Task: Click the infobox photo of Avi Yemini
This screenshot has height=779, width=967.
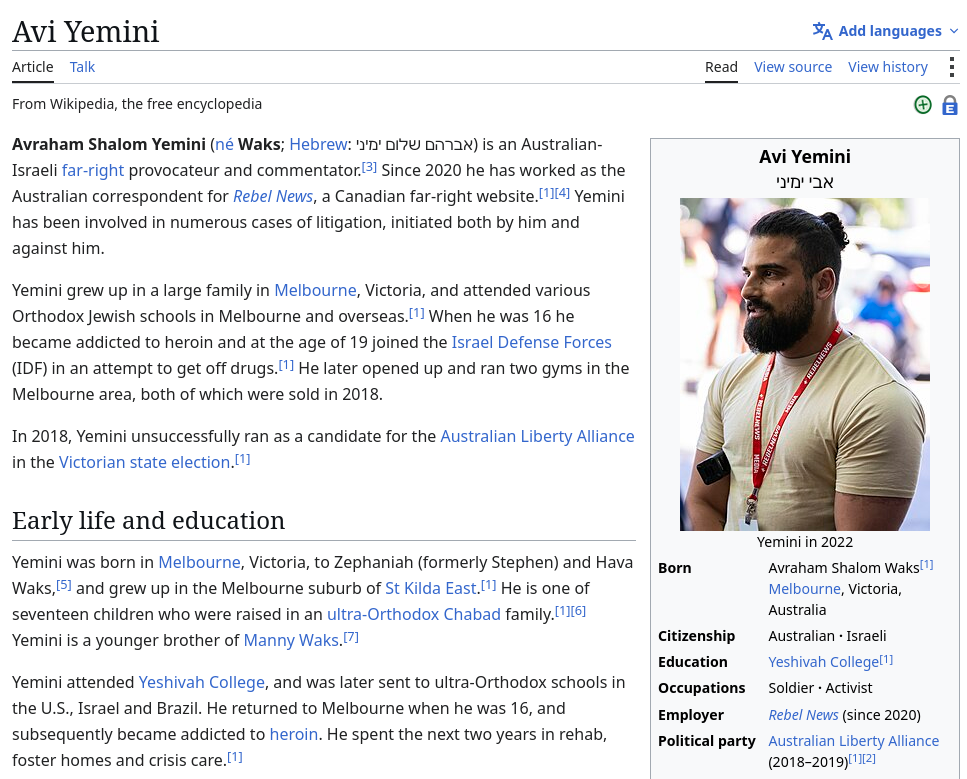Action: (x=804, y=364)
